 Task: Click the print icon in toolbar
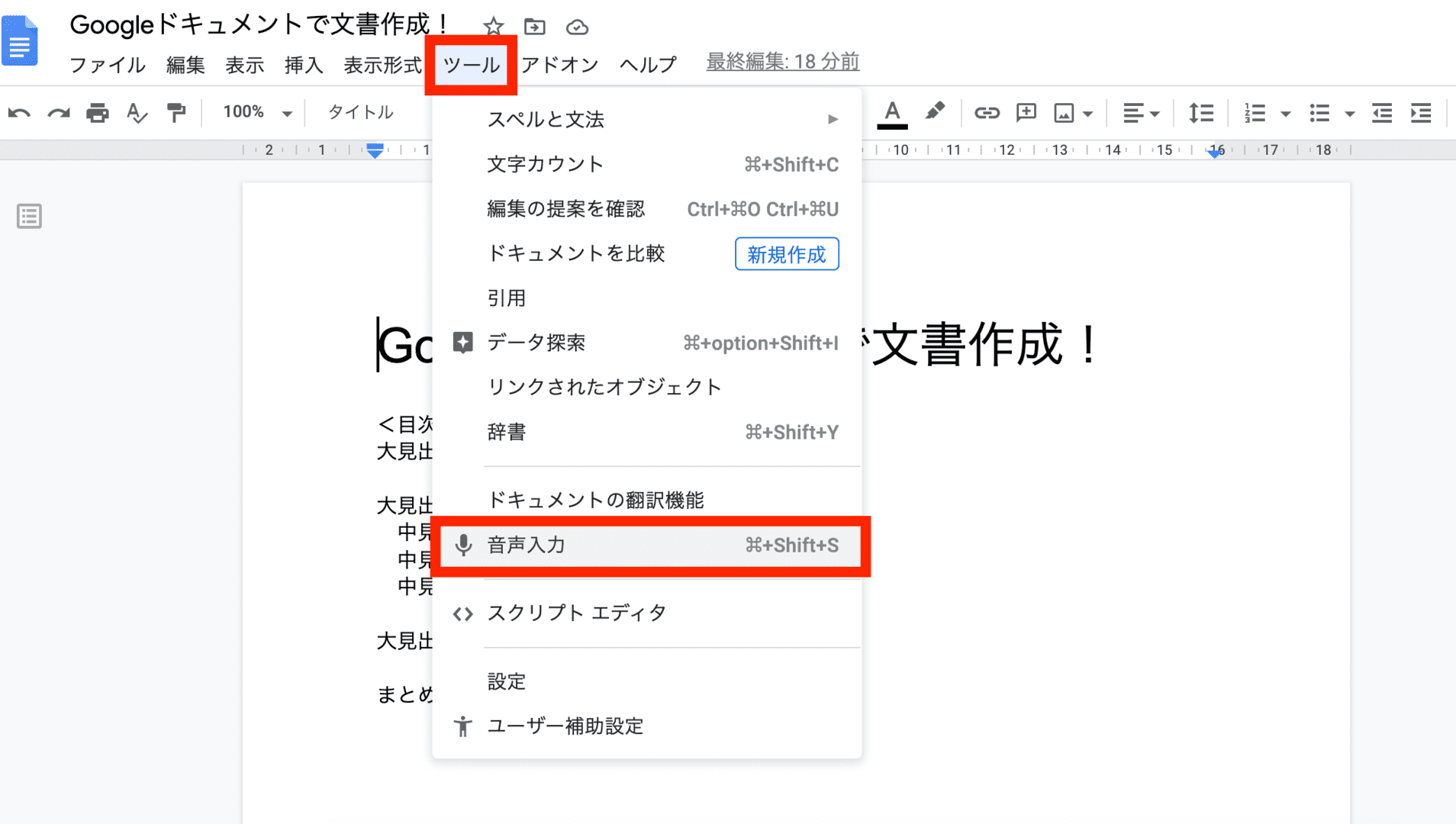[x=97, y=114]
